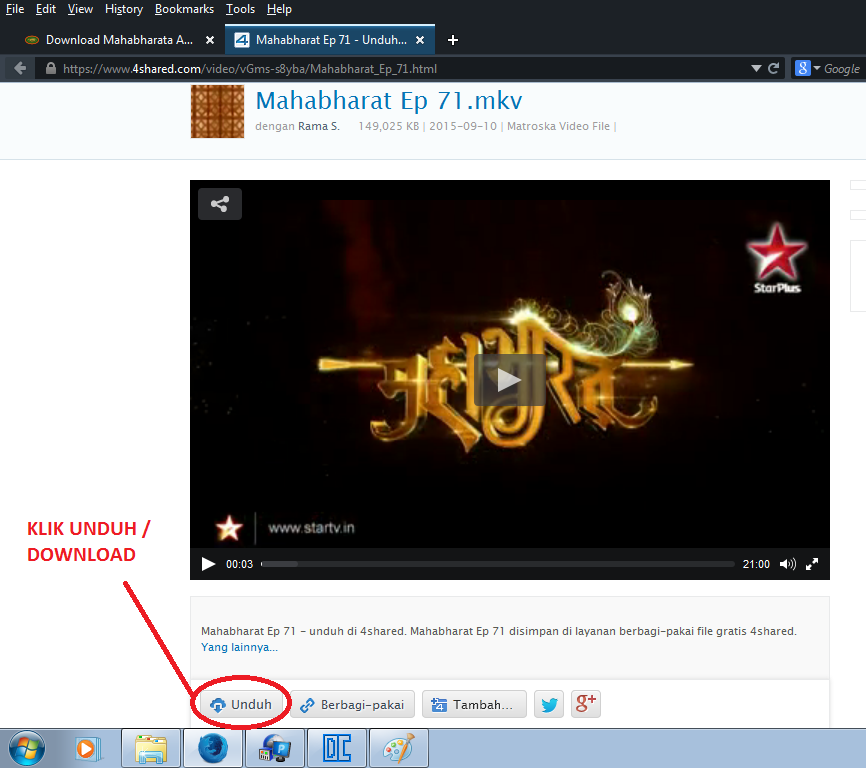Open the uploader Rama S. profile link
This screenshot has height=768, width=866.
[x=319, y=126]
